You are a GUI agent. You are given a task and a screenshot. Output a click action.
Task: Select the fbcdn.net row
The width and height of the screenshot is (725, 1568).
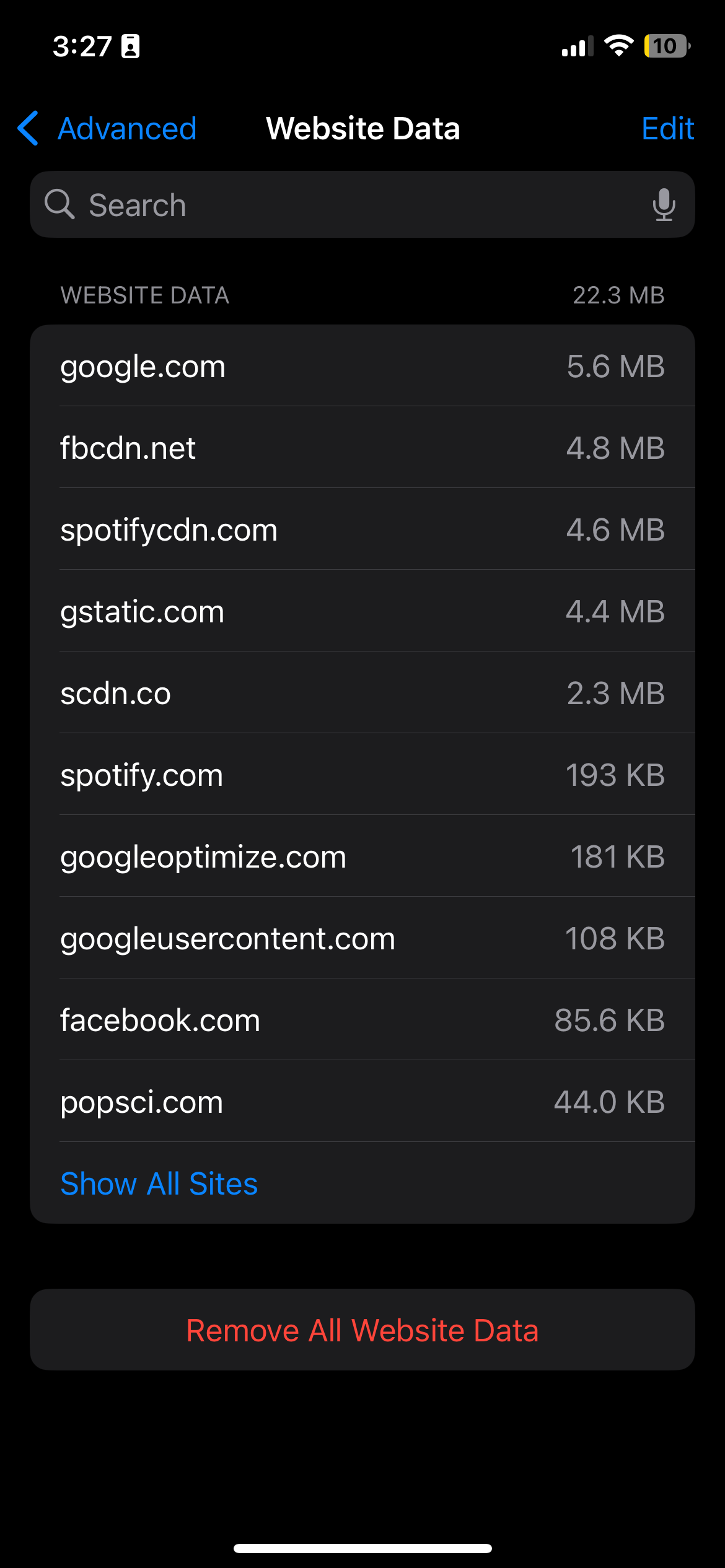click(362, 448)
